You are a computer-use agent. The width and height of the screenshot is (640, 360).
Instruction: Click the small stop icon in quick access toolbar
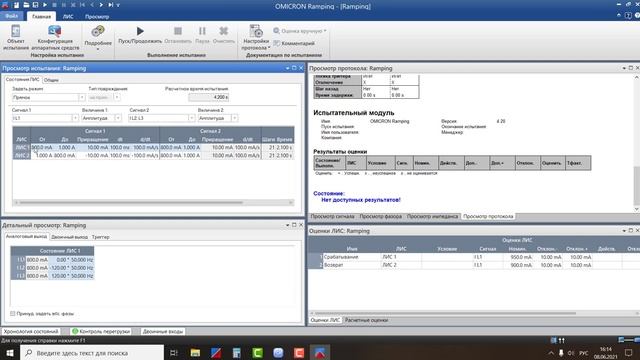54,5
